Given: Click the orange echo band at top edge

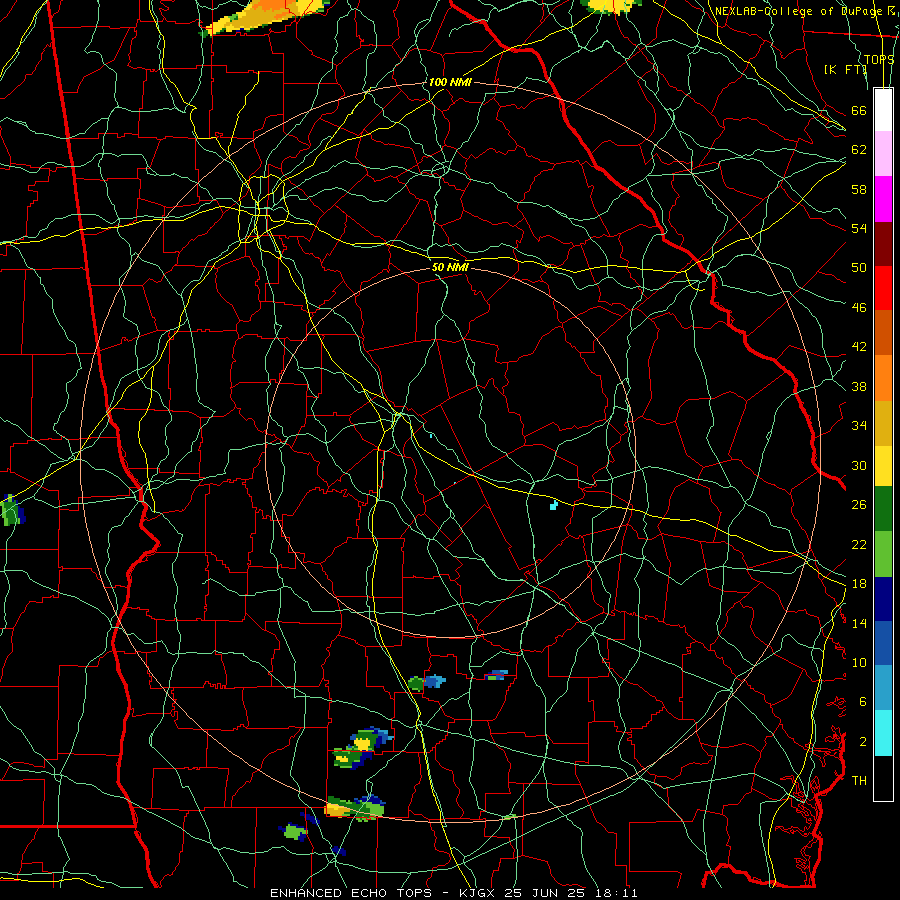Looking at the screenshot, I should [x=265, y=16].
